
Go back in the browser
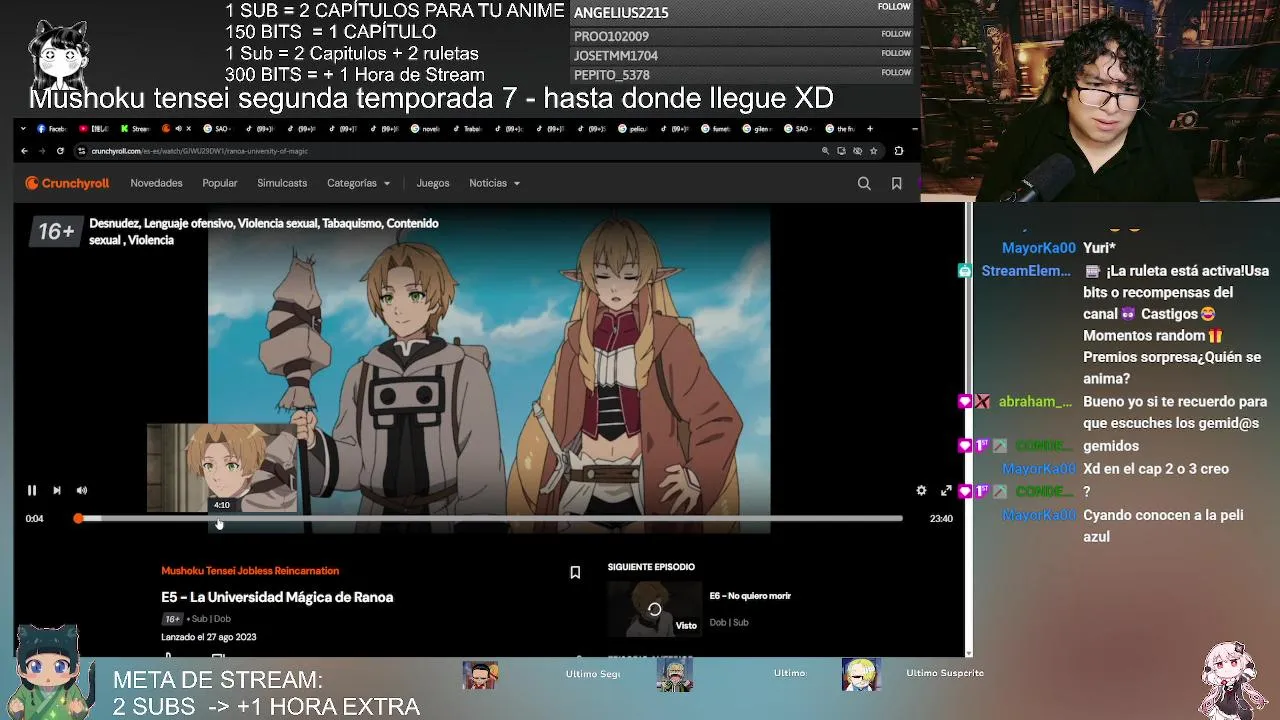coord(25,151)
